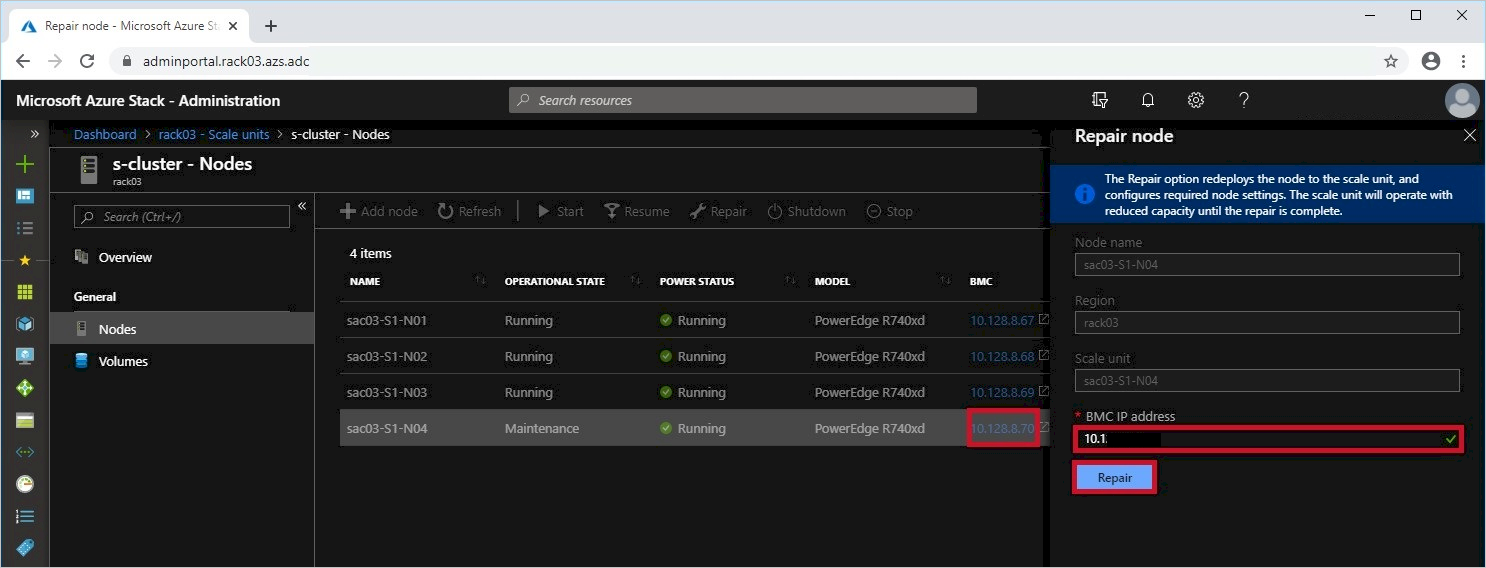Select node row sac03-S1-N02
This screenshot has height=568, width=1486.
[x=694, y=356]
